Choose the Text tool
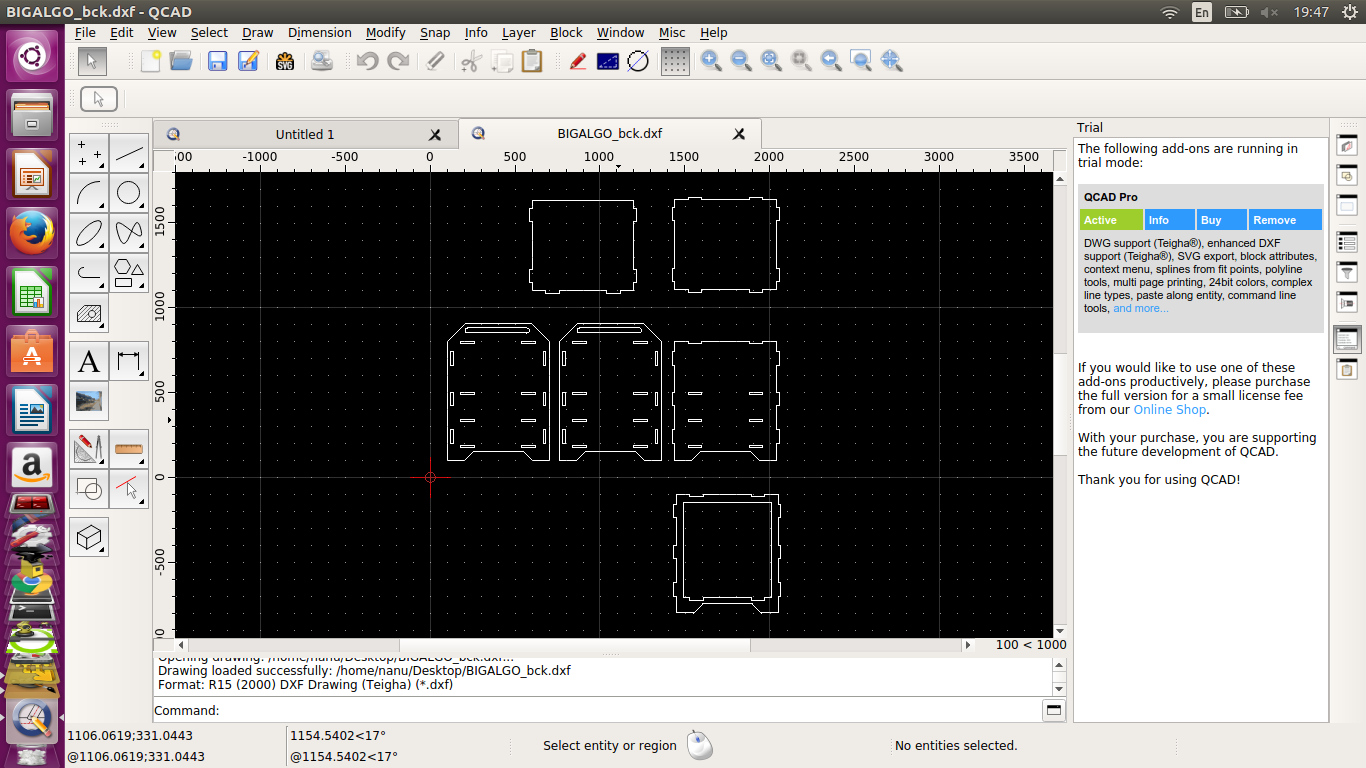1366x768 pixels. point(89,361)
